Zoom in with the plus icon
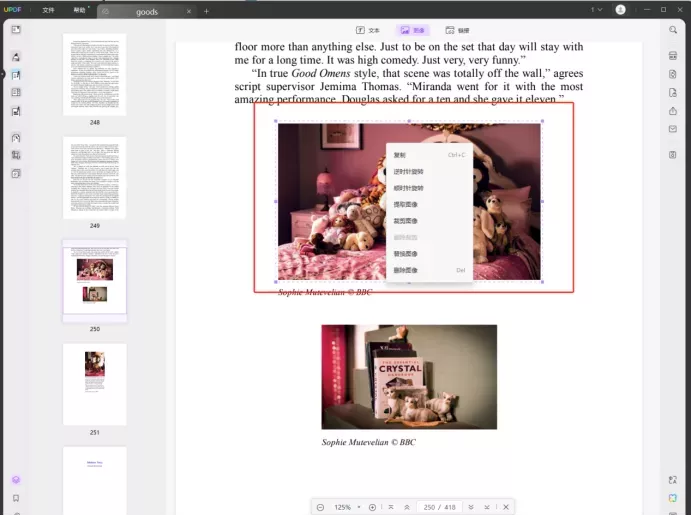This screenshot has width=692, height=516. tap(372, 507)
